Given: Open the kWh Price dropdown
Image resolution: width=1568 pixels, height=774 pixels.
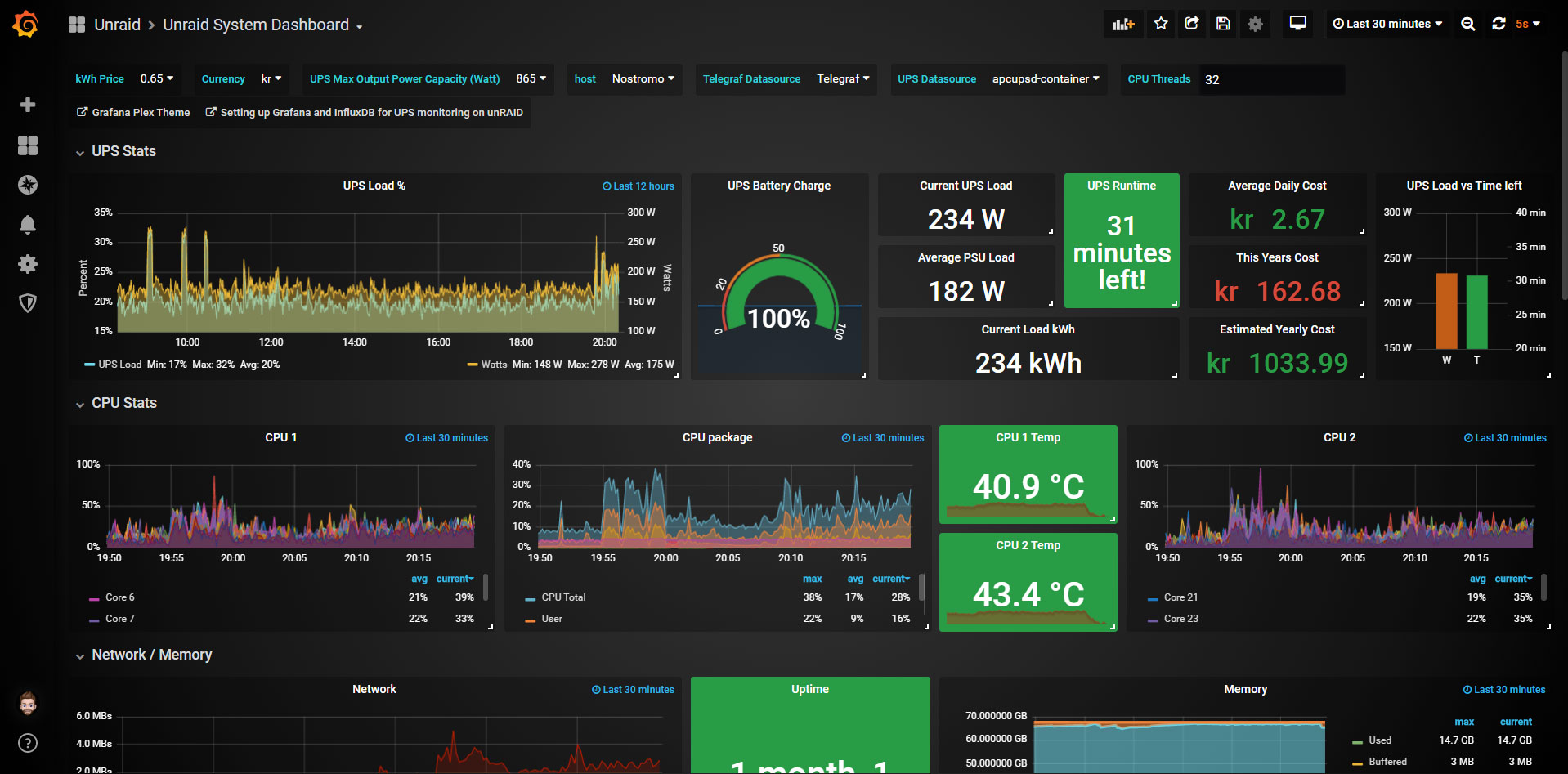Looking at the screenshot, I should coord(156,79).
